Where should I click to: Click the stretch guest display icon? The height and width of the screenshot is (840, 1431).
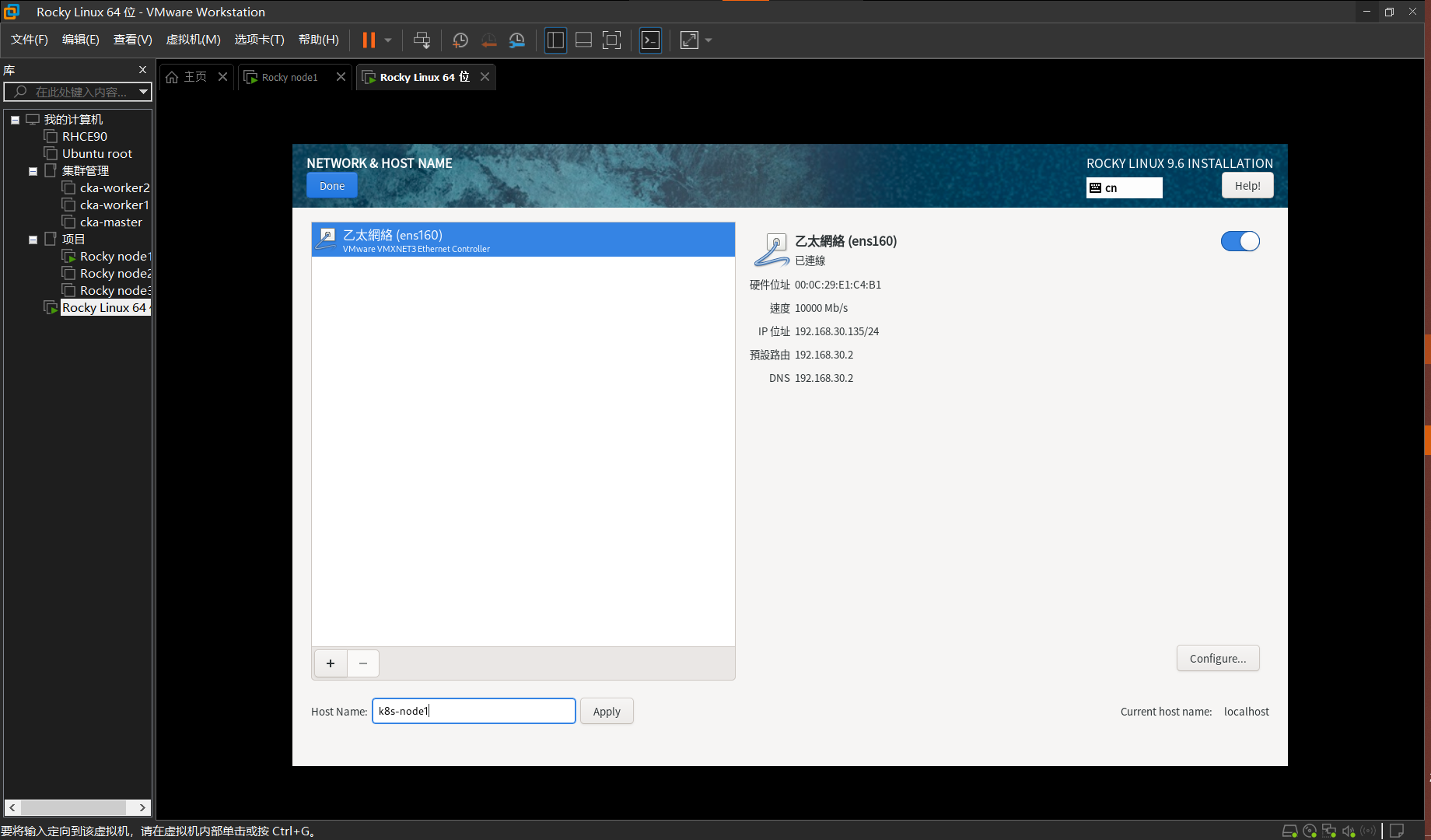tap(689, 40)
